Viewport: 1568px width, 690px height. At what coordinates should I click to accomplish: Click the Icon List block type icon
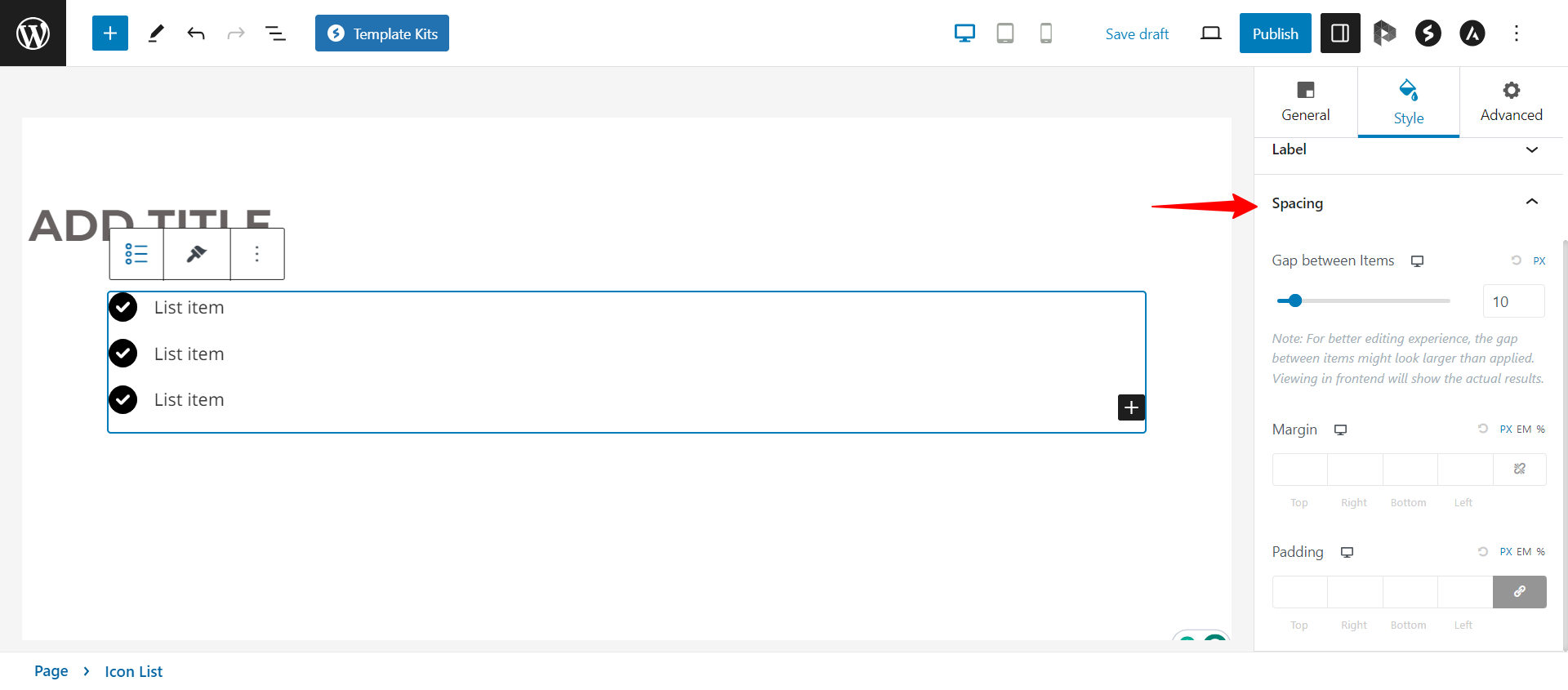[136, 254]
